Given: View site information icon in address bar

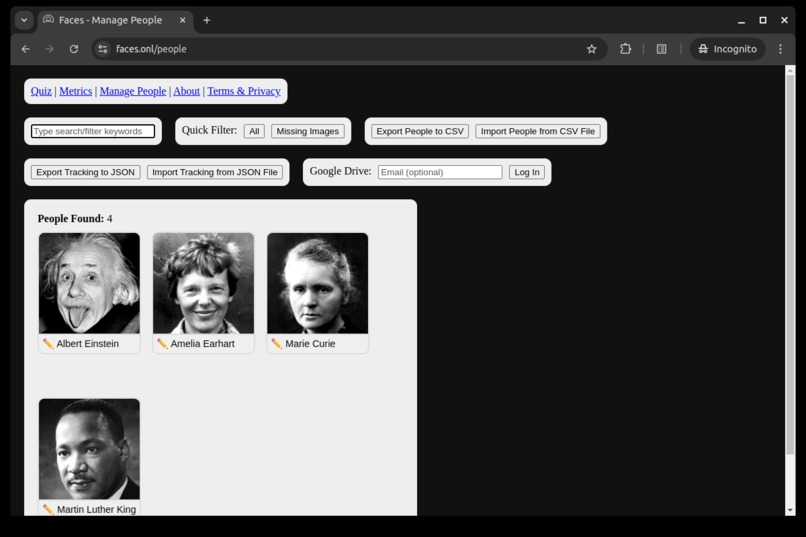Looking at the screenshot, I should click(103, 49).
